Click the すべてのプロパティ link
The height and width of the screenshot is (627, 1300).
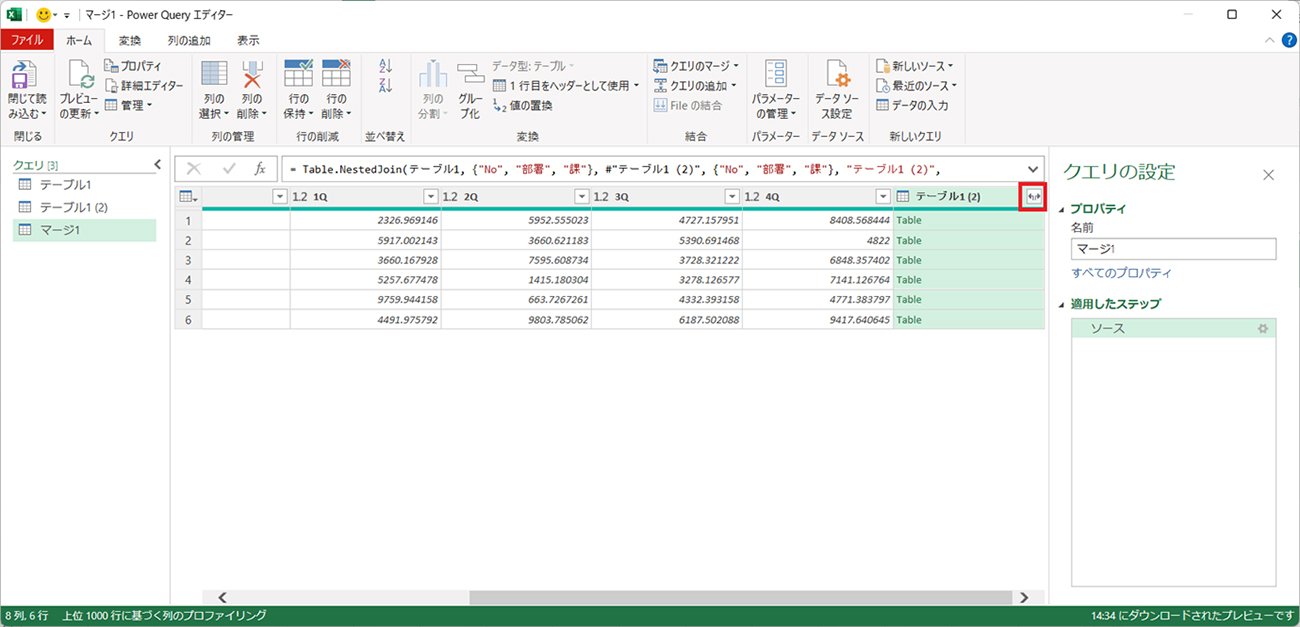coord(1121,273)
